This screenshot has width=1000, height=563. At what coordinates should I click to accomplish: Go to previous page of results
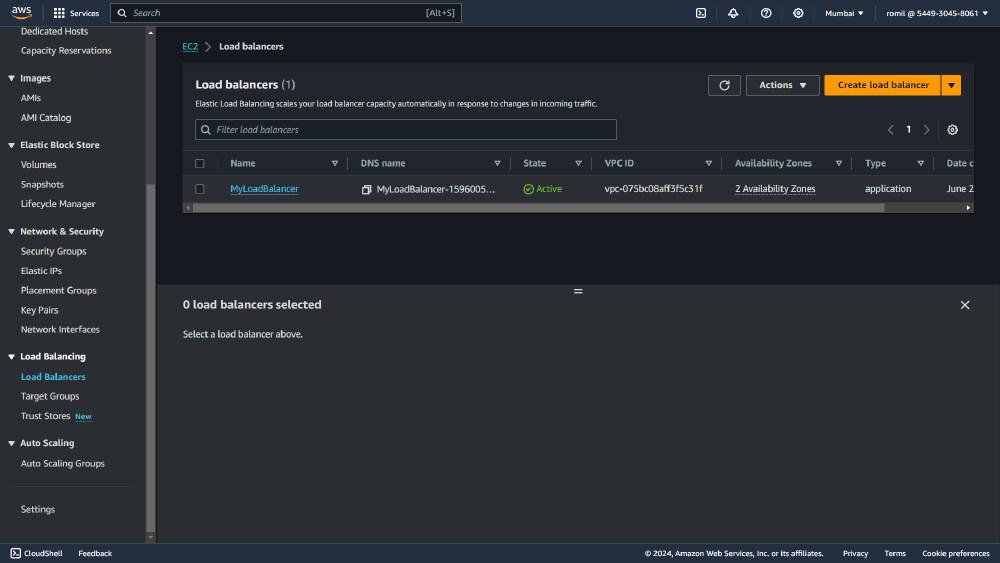[891, 129]
